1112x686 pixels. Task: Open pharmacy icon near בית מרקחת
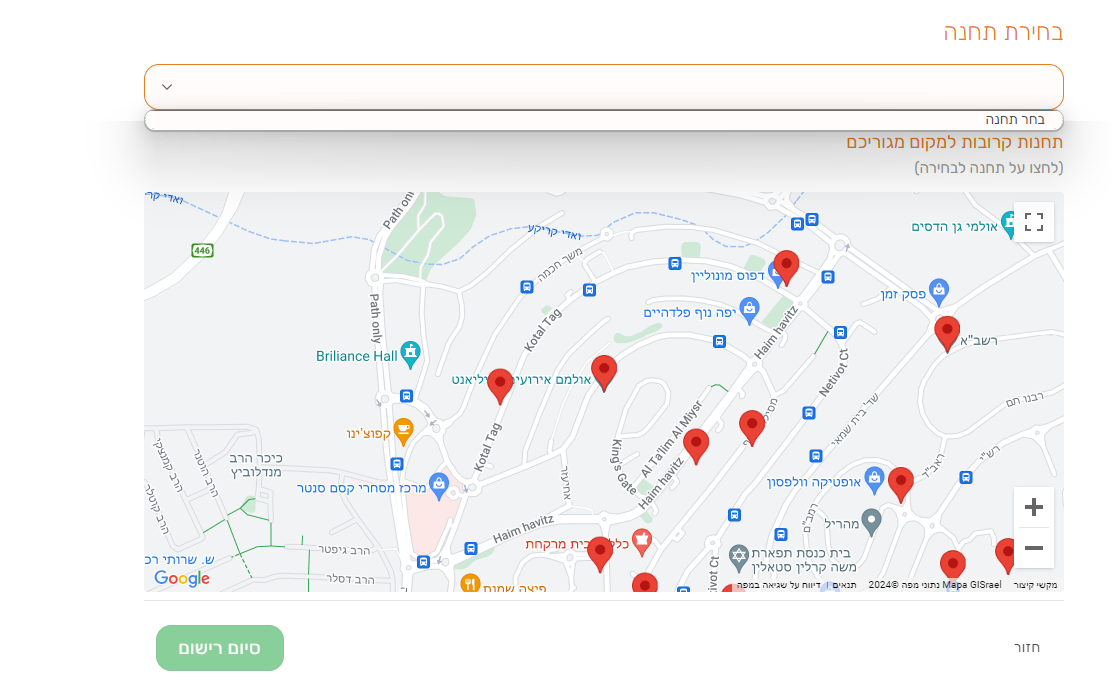[642, 542]
